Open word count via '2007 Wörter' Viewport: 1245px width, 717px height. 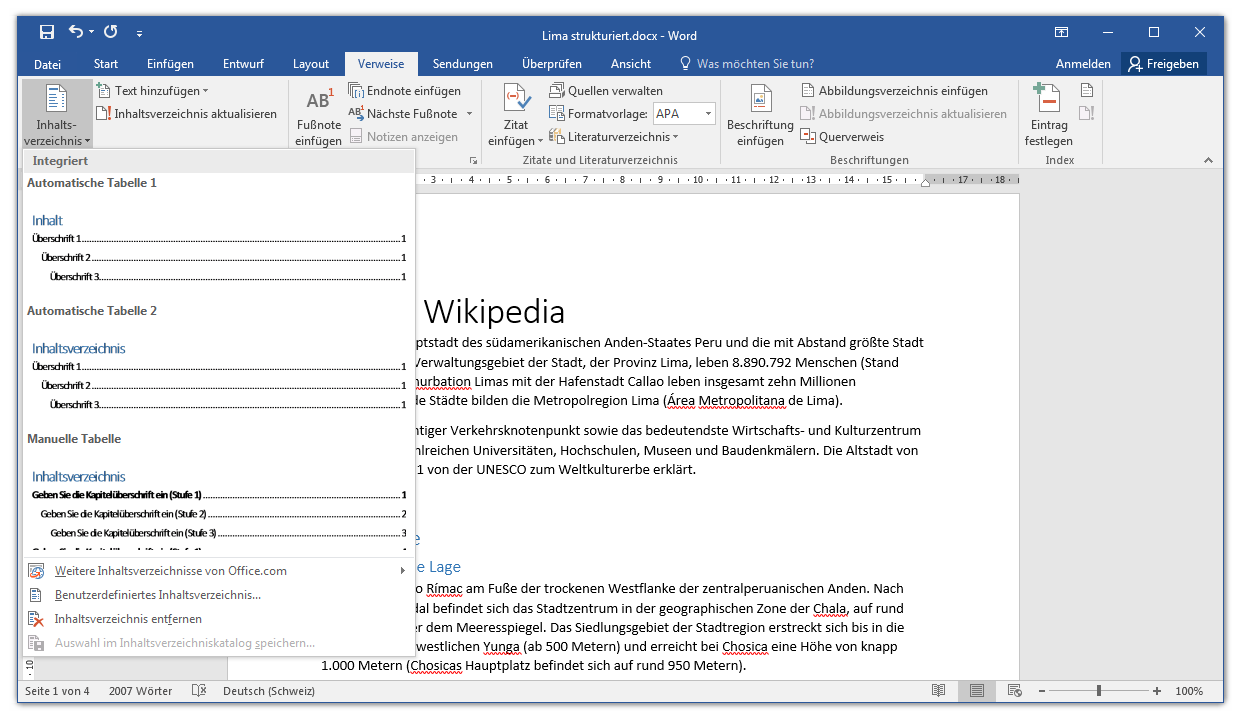point(140,691)
